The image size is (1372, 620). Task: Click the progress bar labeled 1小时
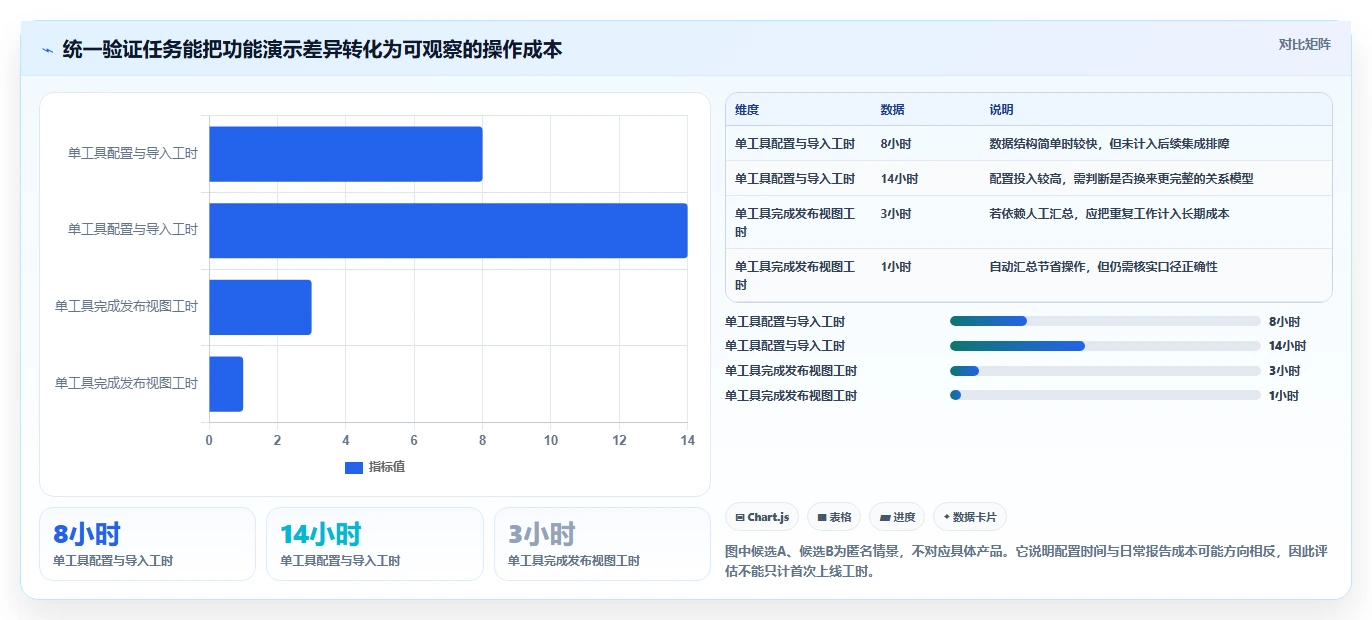[x=1105, y=395]
